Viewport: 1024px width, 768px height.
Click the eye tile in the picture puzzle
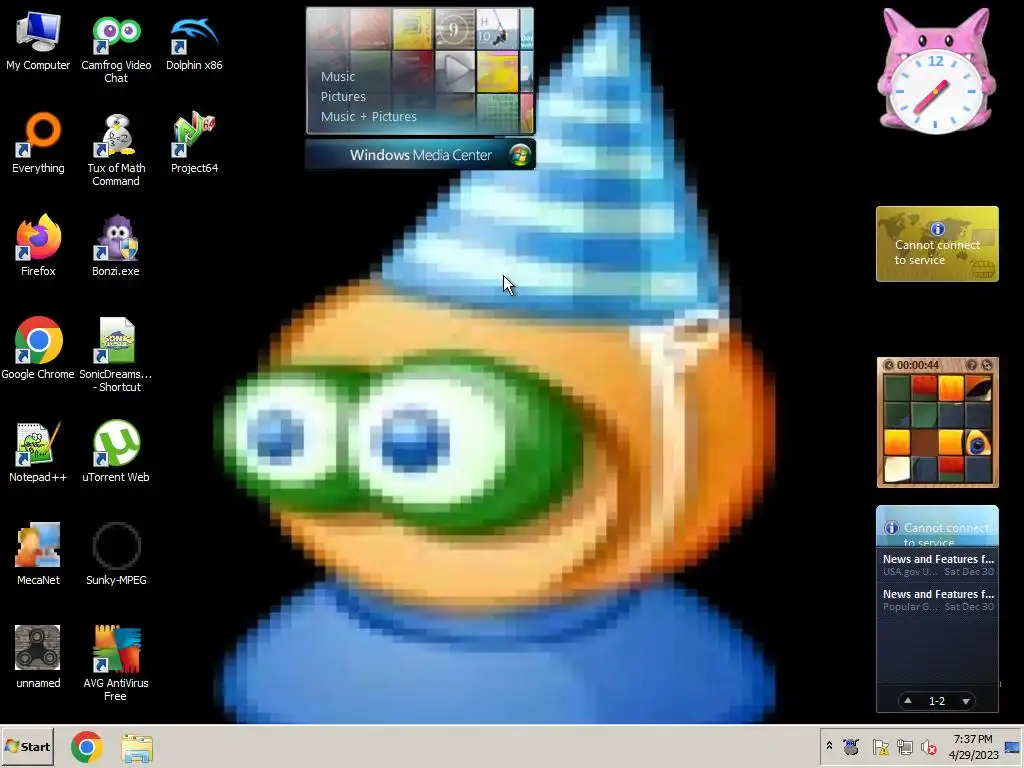978,443
